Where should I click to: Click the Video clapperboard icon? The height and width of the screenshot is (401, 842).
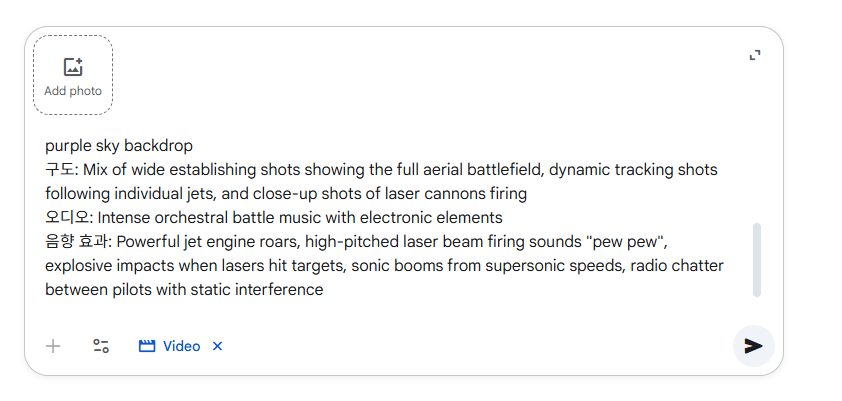[x=147, y=346]
